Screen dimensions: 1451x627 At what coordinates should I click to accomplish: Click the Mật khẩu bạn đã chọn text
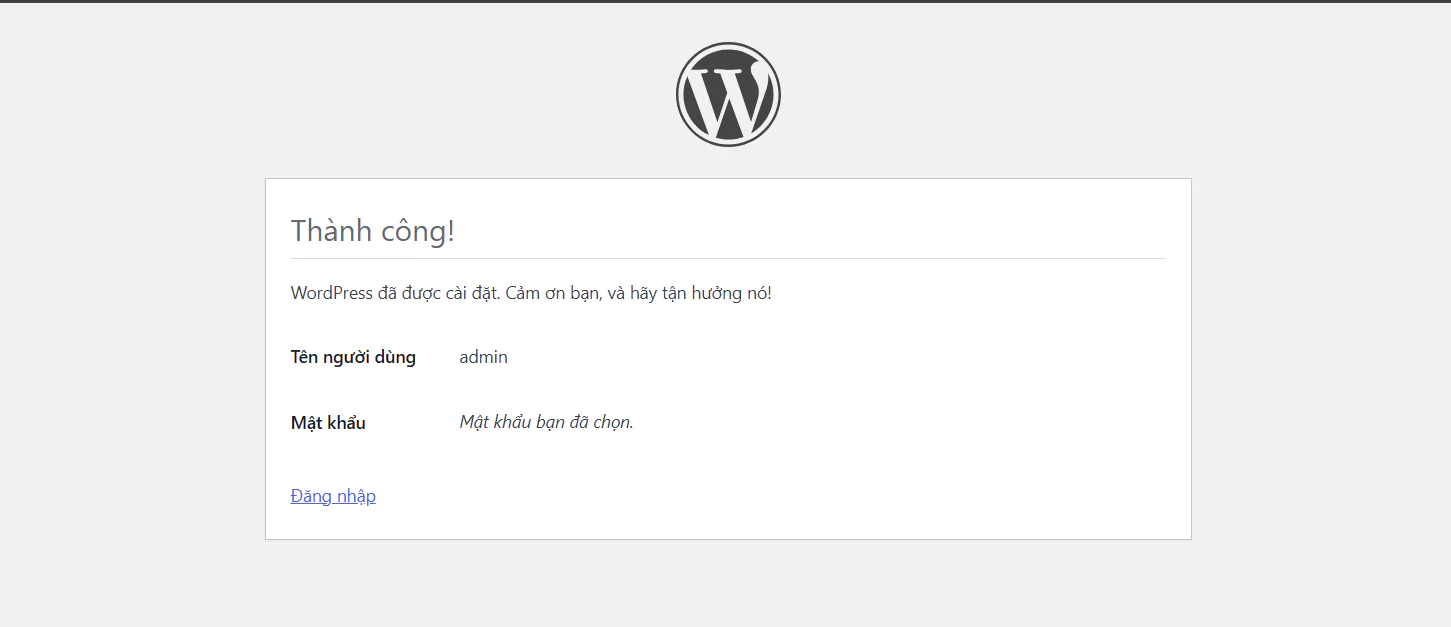click(x=547, y=422)
